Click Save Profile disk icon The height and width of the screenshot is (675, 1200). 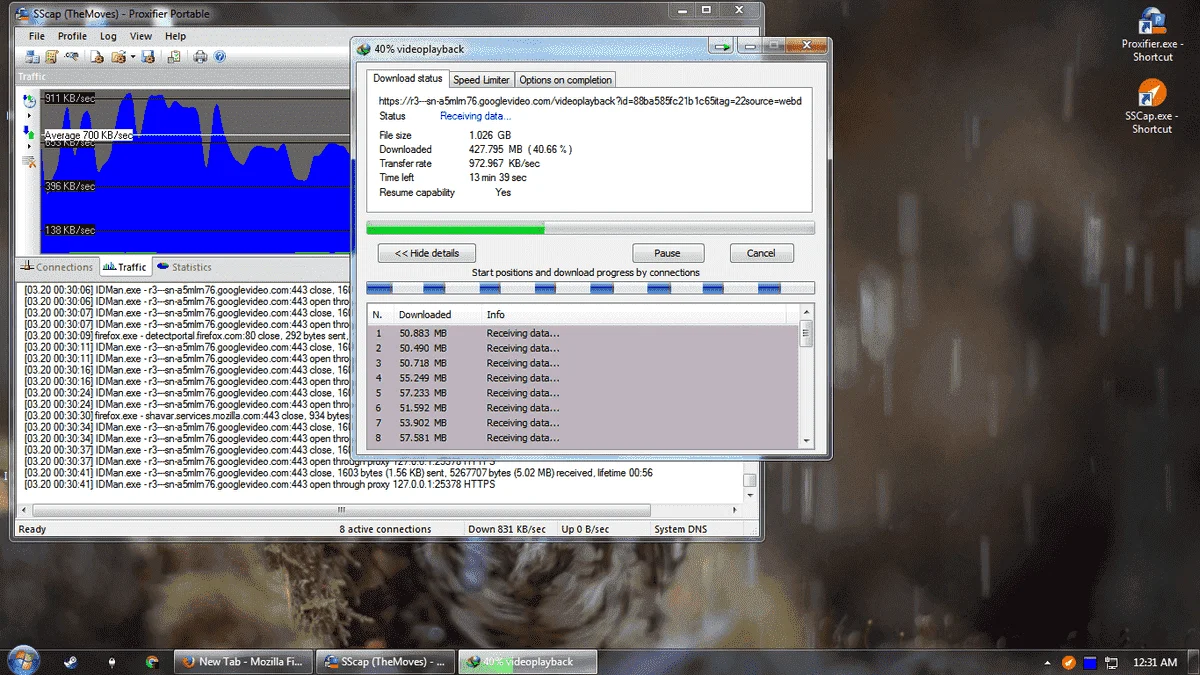(x=148, y=57)
